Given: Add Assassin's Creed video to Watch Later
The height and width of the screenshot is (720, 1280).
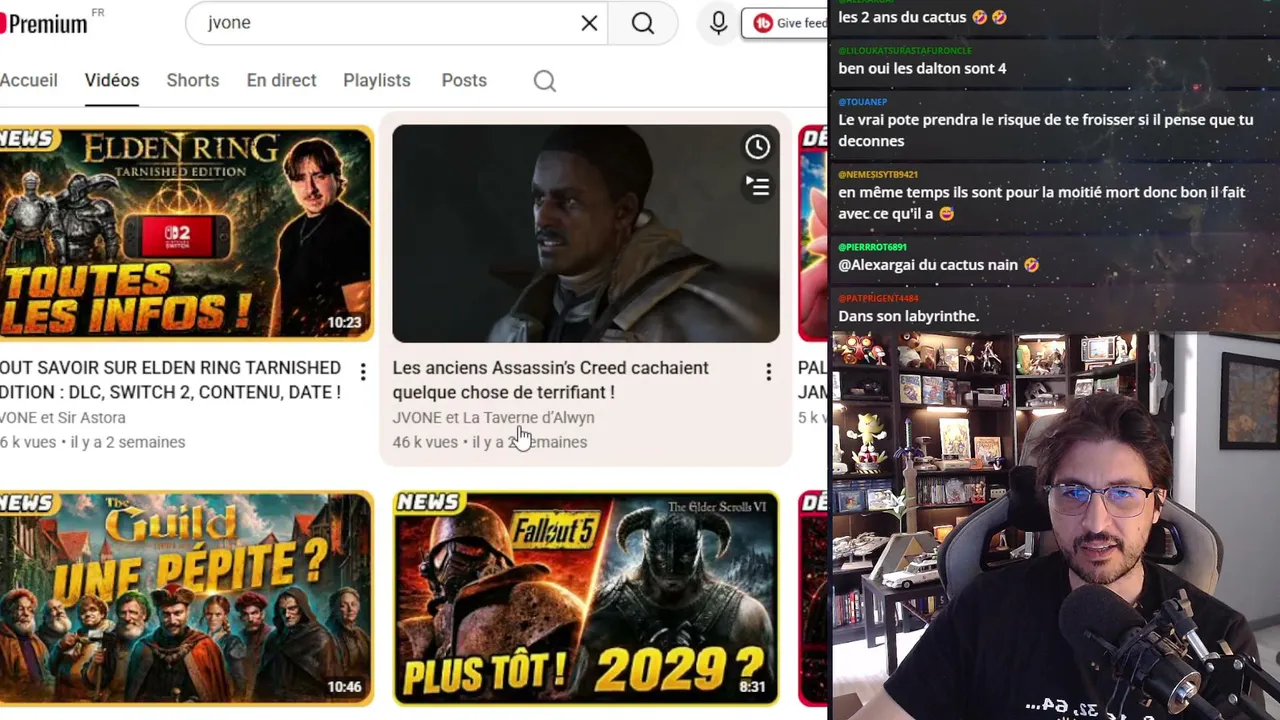Looking at the screenshot, I should 757,147.
